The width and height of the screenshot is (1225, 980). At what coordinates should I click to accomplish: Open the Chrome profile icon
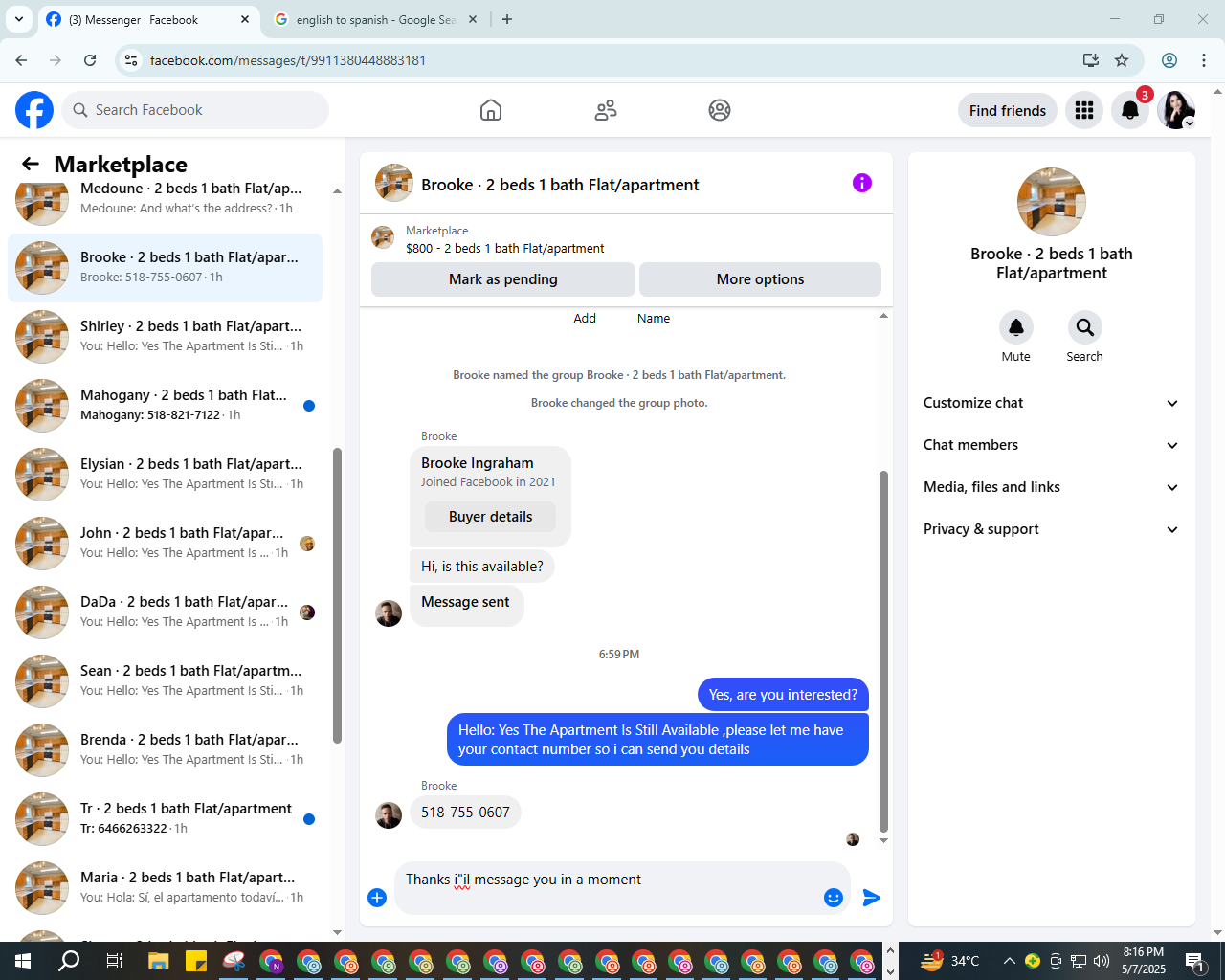(x=1169, y=60)
